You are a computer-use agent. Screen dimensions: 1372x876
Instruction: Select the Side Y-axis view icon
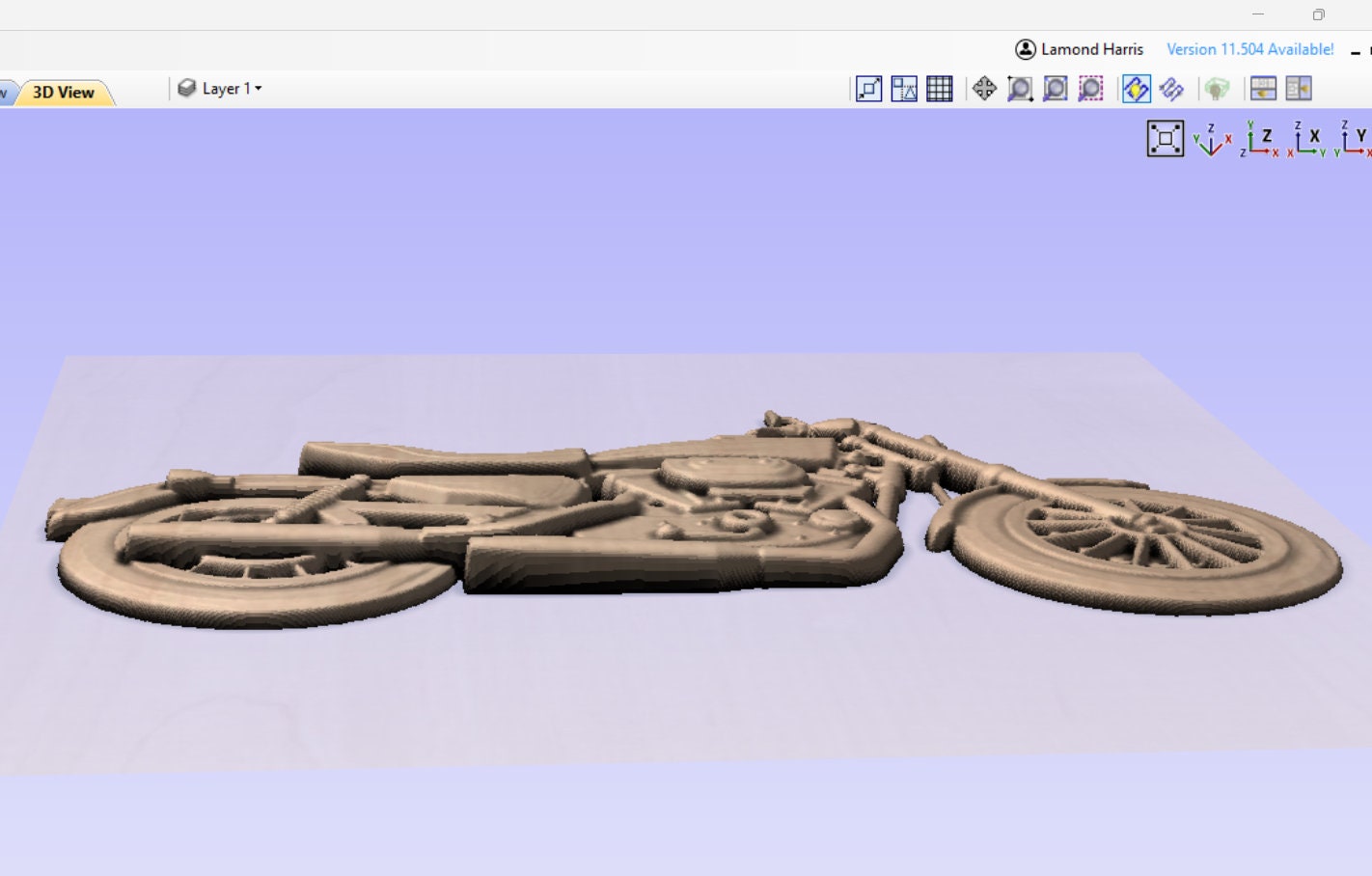click(x=1352, y=138)
